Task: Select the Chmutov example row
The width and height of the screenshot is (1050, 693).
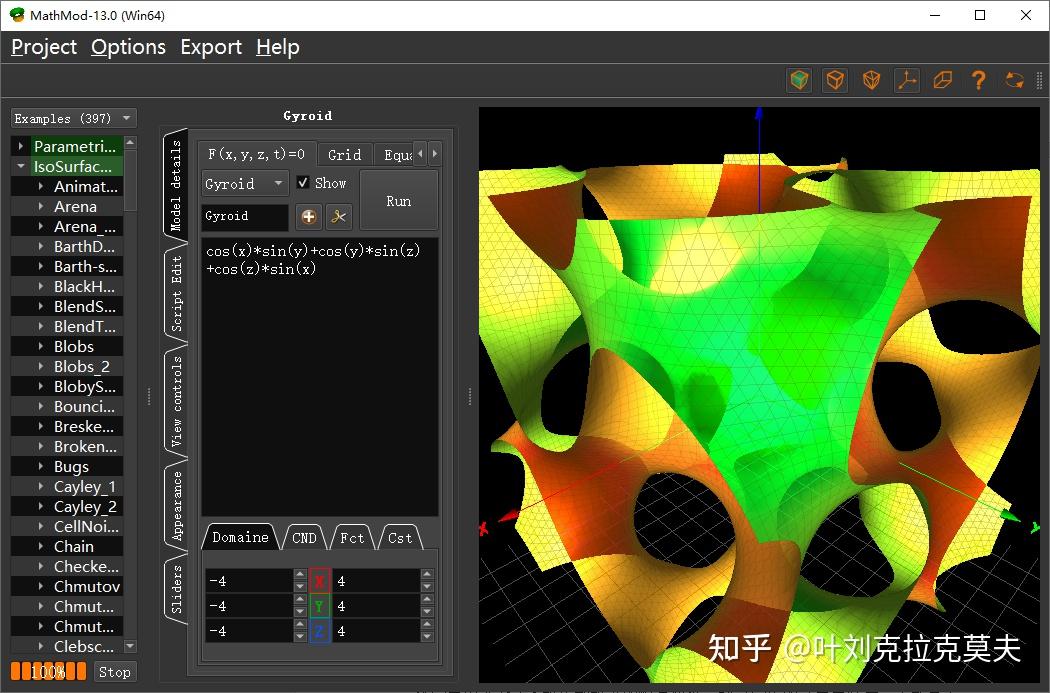Action: tap(67, 587)
